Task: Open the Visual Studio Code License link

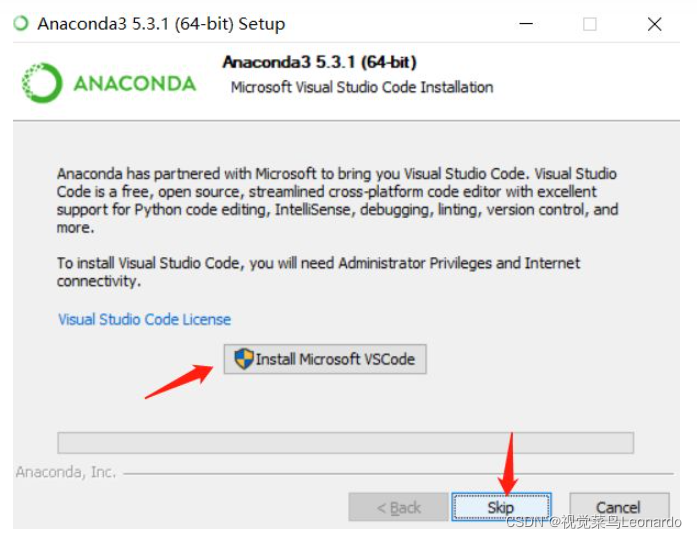Action: tap(144, 319)
